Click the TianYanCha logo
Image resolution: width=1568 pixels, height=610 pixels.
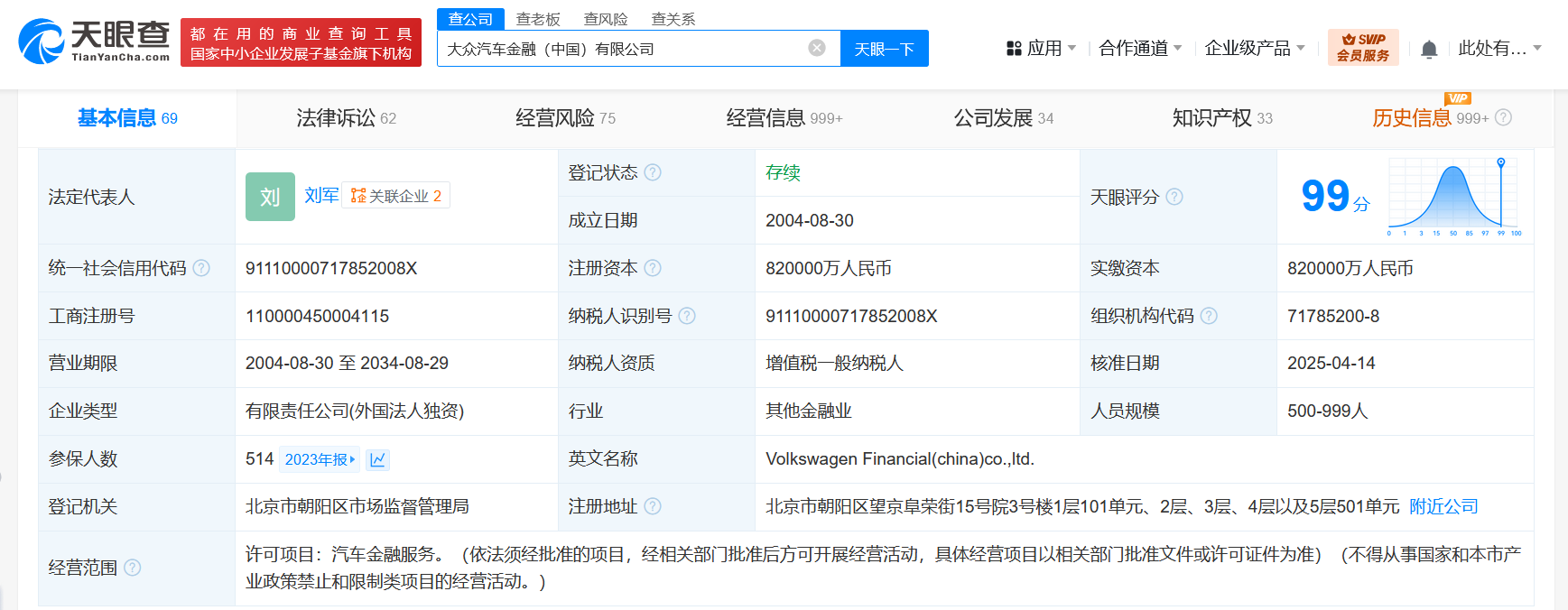pyautogui.click(x=94, y=42)
